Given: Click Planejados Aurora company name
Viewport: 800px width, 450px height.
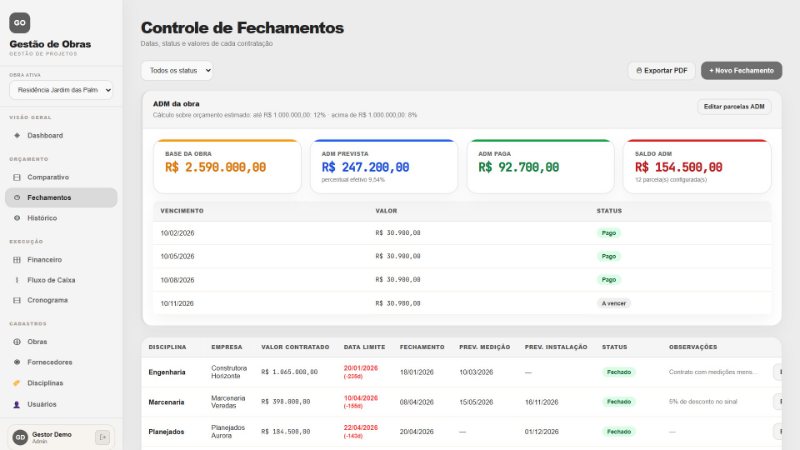Looking at the screenshot, I should 228,432.
